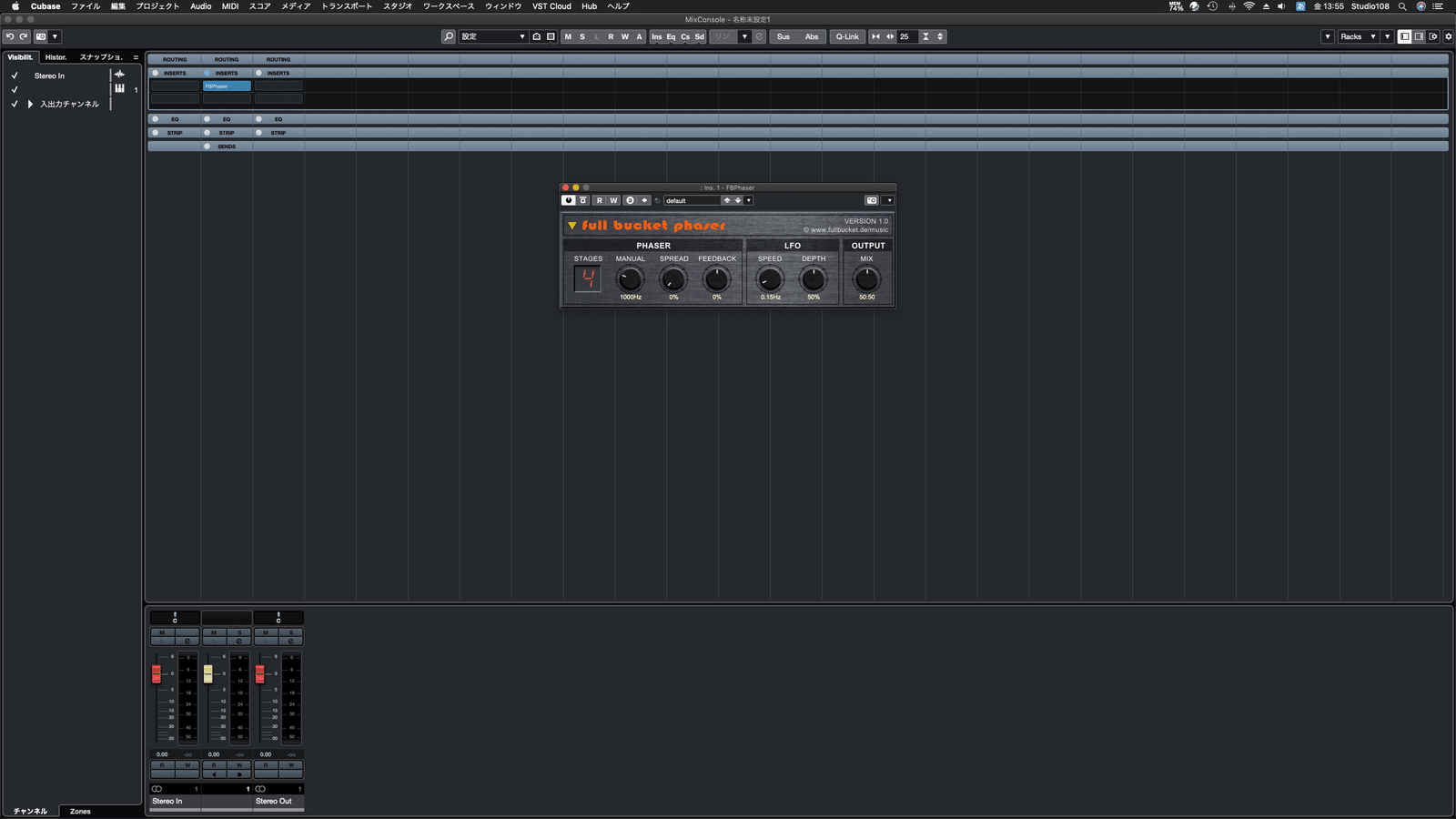The image size is (1456, 819).
Task: Click the listen speaker button on middle channel
Action: tap(214, 774)
